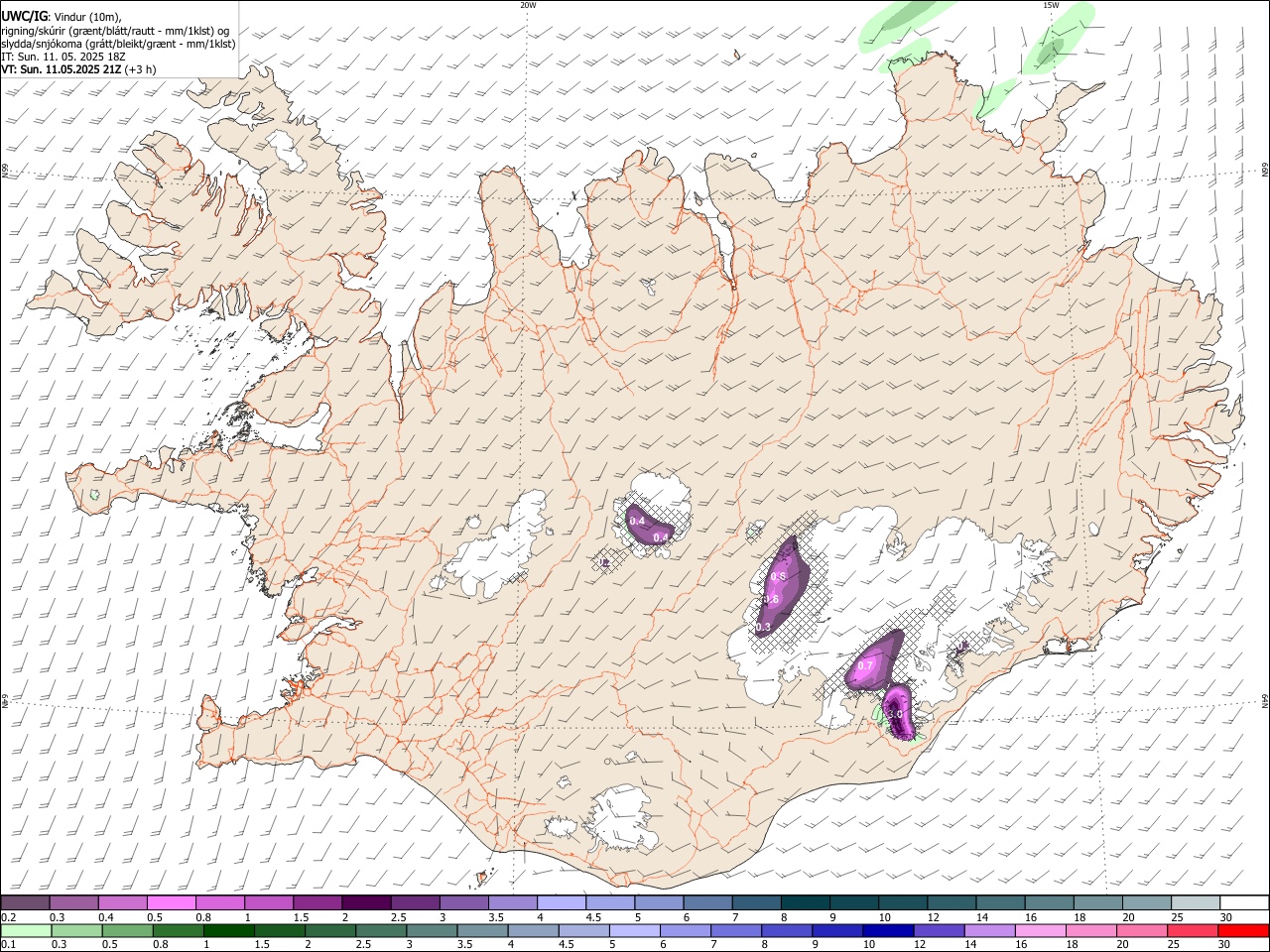Select the bright pink snow swatch starting at 0.5
1270x952 pixels.
171,902
